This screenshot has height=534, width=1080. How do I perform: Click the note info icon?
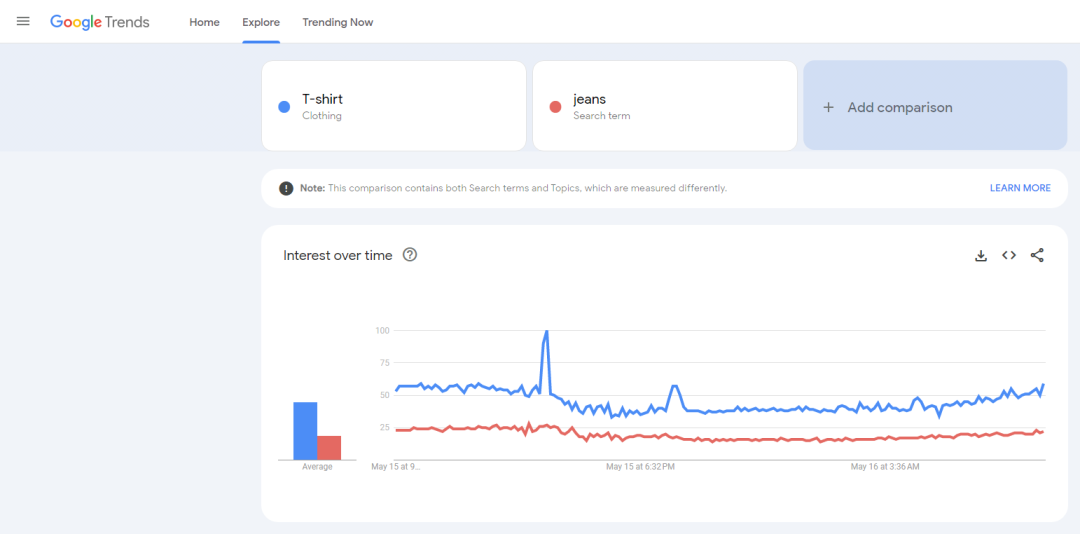(286, 188)
